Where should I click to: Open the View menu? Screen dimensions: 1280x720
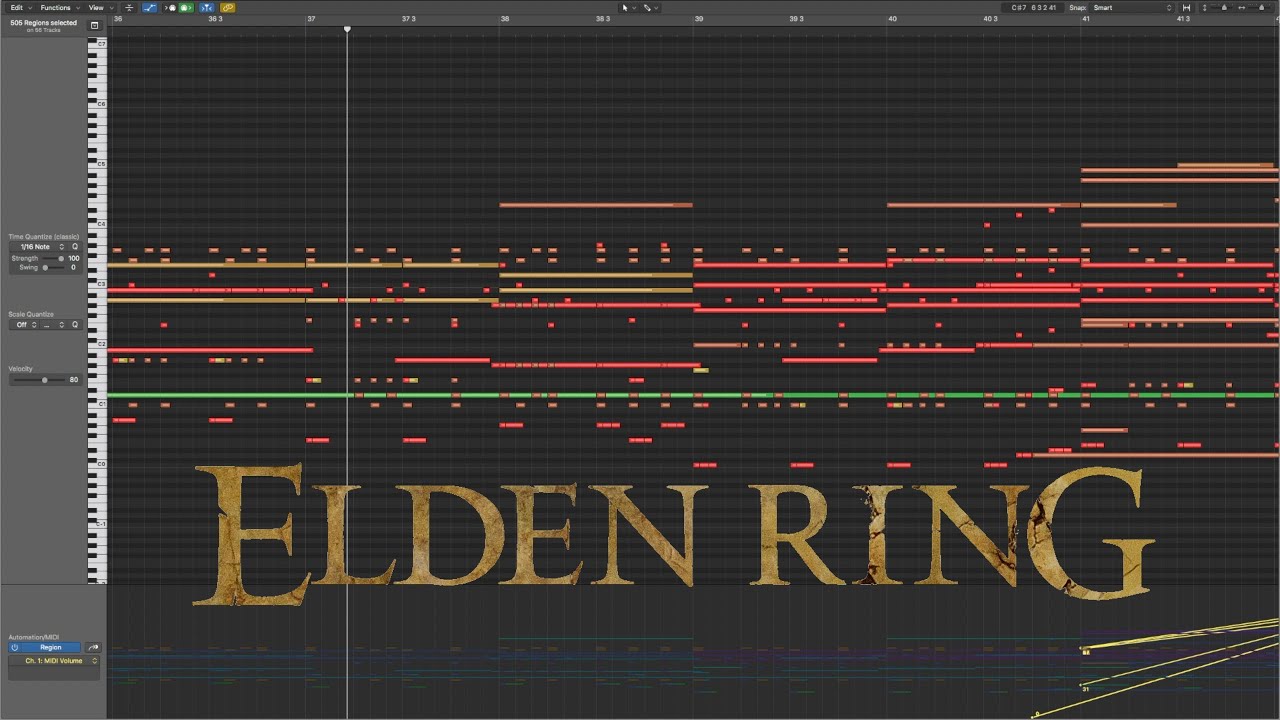[x=100, y=8]
